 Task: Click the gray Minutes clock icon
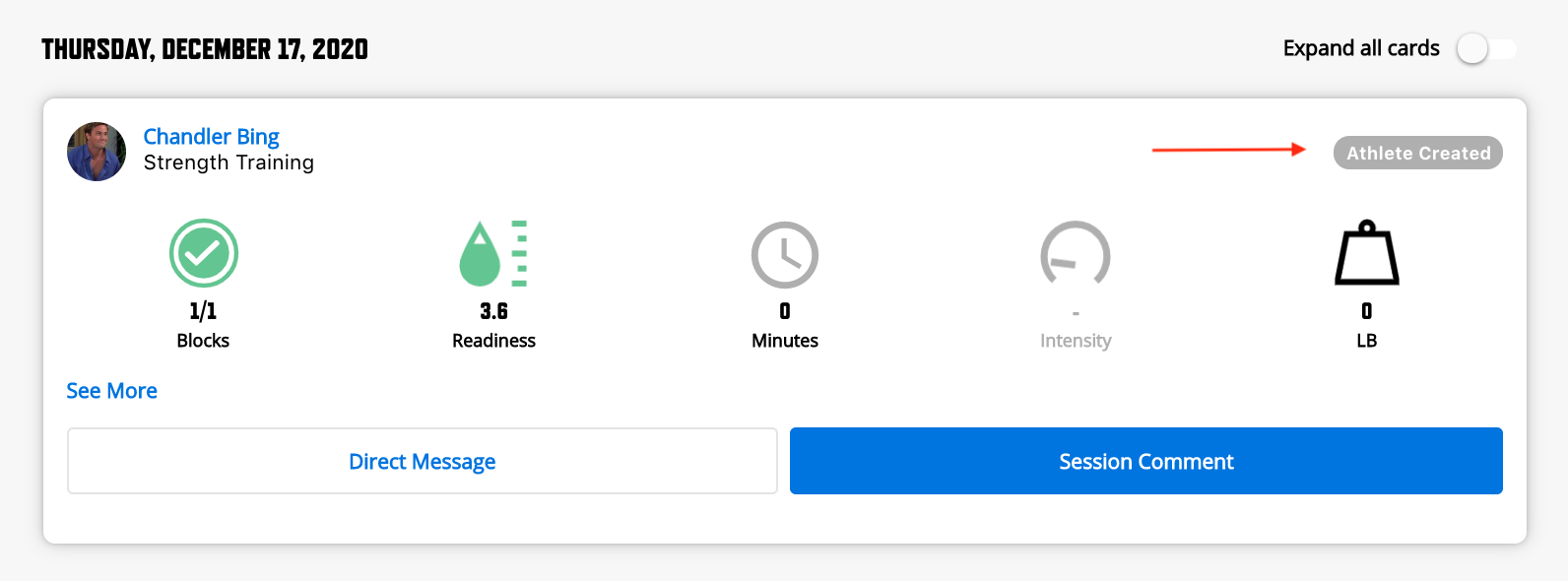click(x=785, y=254)
